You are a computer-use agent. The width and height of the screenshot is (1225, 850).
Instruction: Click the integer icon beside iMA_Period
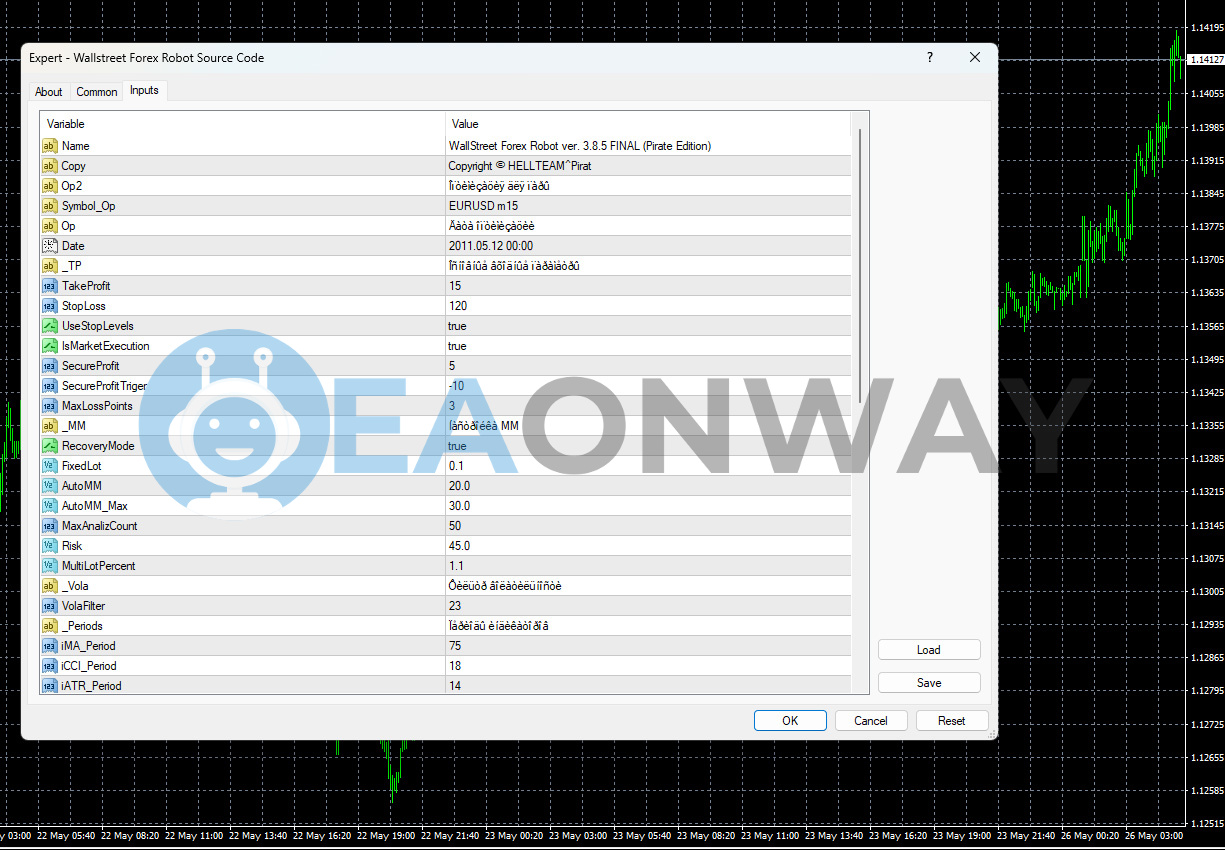[x=50, y=646]
